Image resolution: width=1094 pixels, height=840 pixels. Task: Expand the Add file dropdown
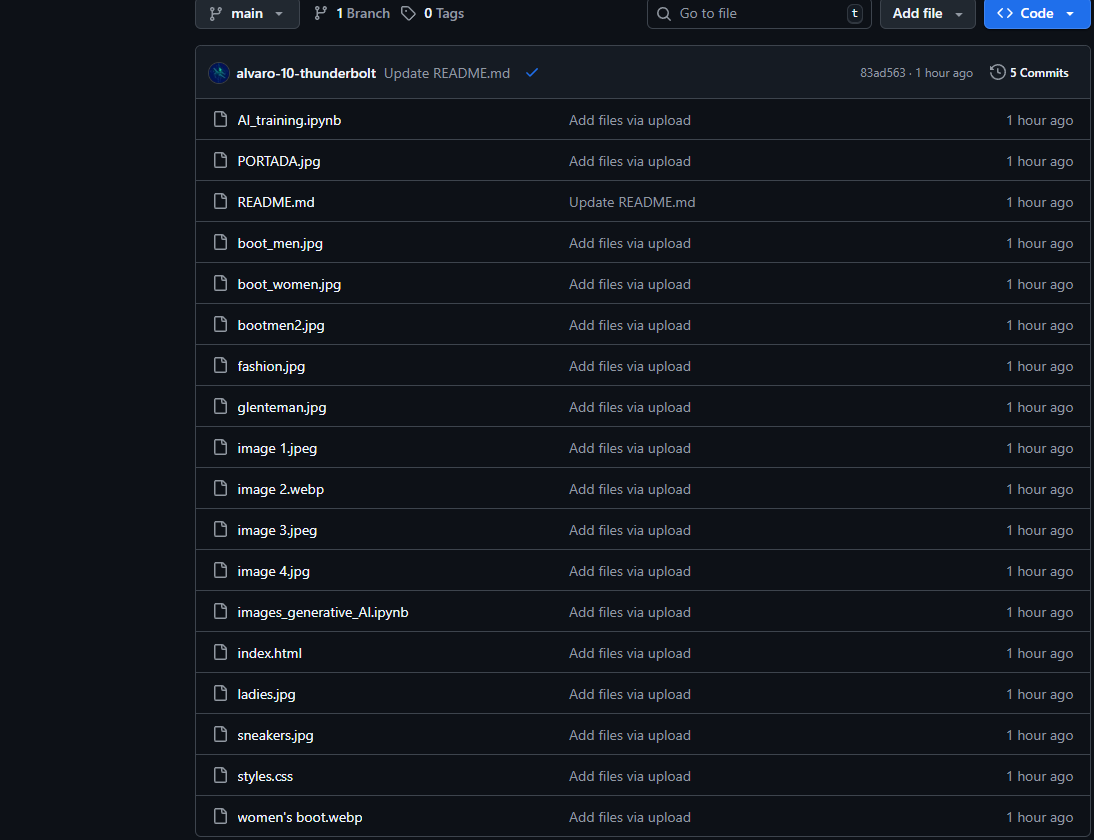(x=927, y=13)
